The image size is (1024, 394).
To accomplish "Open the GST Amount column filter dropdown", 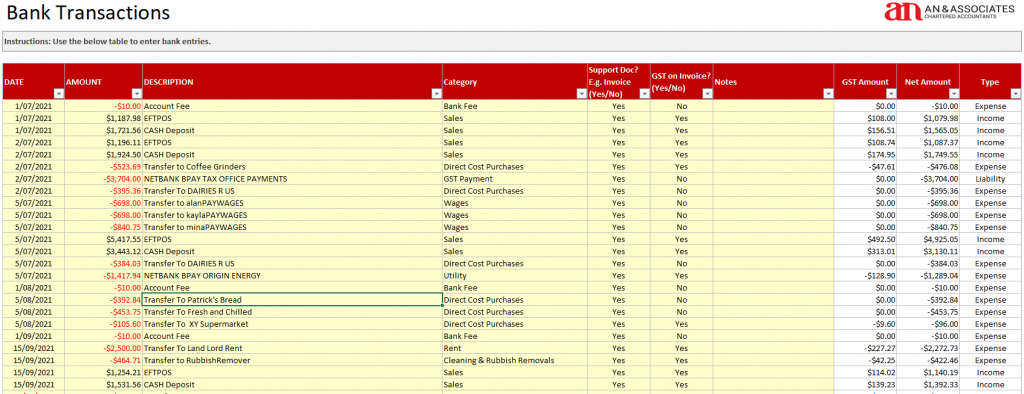I will click(890, 94).
